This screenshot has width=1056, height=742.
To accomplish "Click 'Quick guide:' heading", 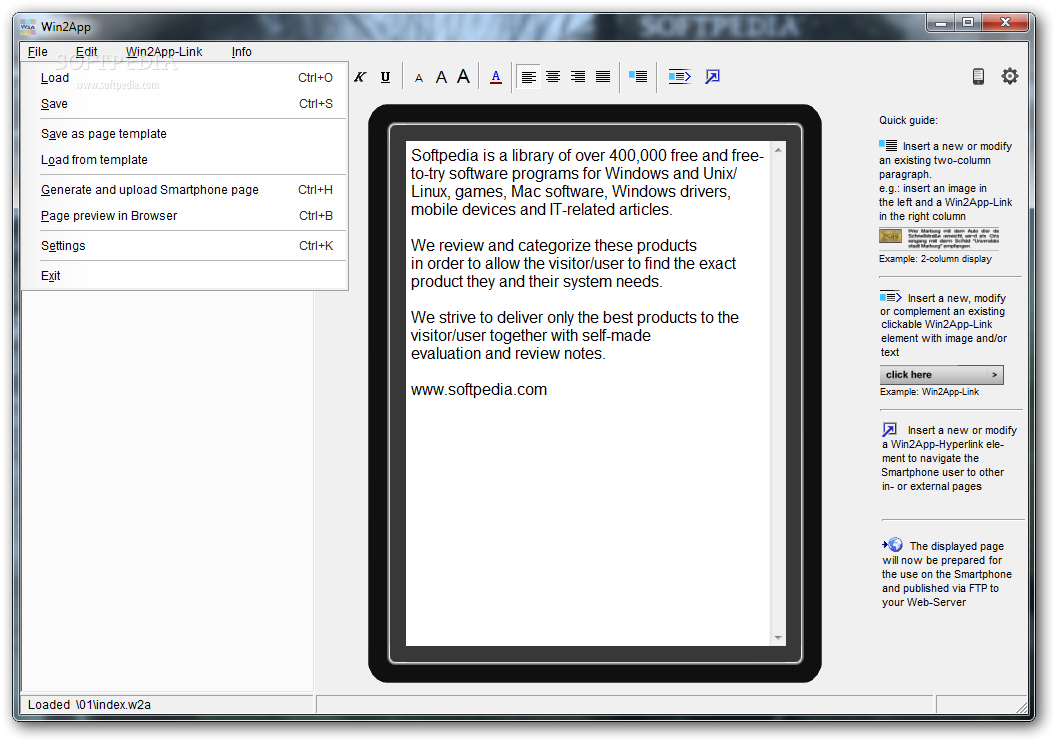I will pyautogui.click(x=908, y=121).
